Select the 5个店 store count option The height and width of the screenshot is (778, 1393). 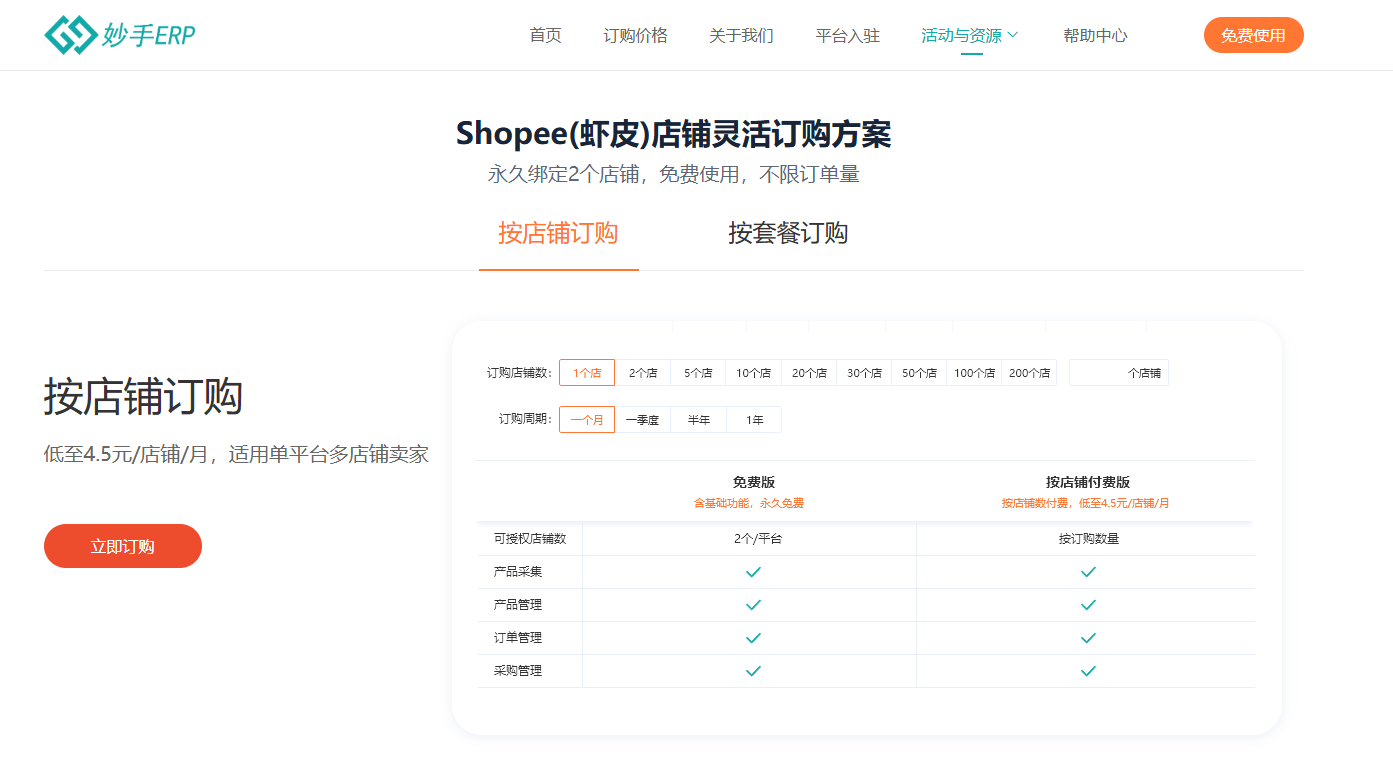tap(697, 372)
